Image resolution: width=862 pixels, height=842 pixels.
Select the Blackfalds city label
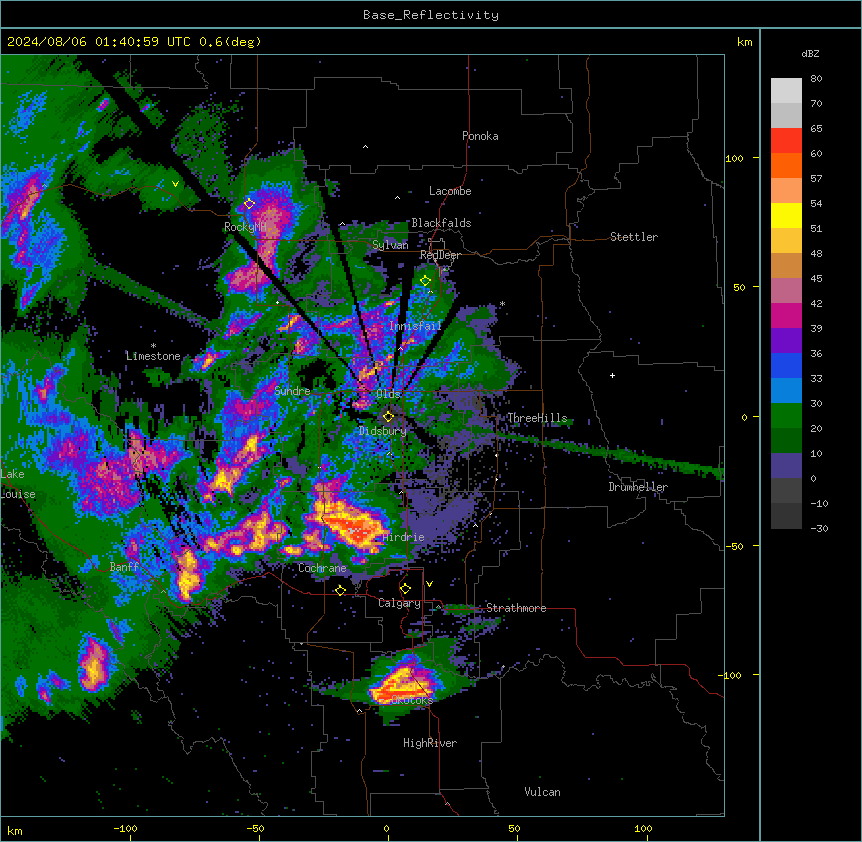[441, 223]
